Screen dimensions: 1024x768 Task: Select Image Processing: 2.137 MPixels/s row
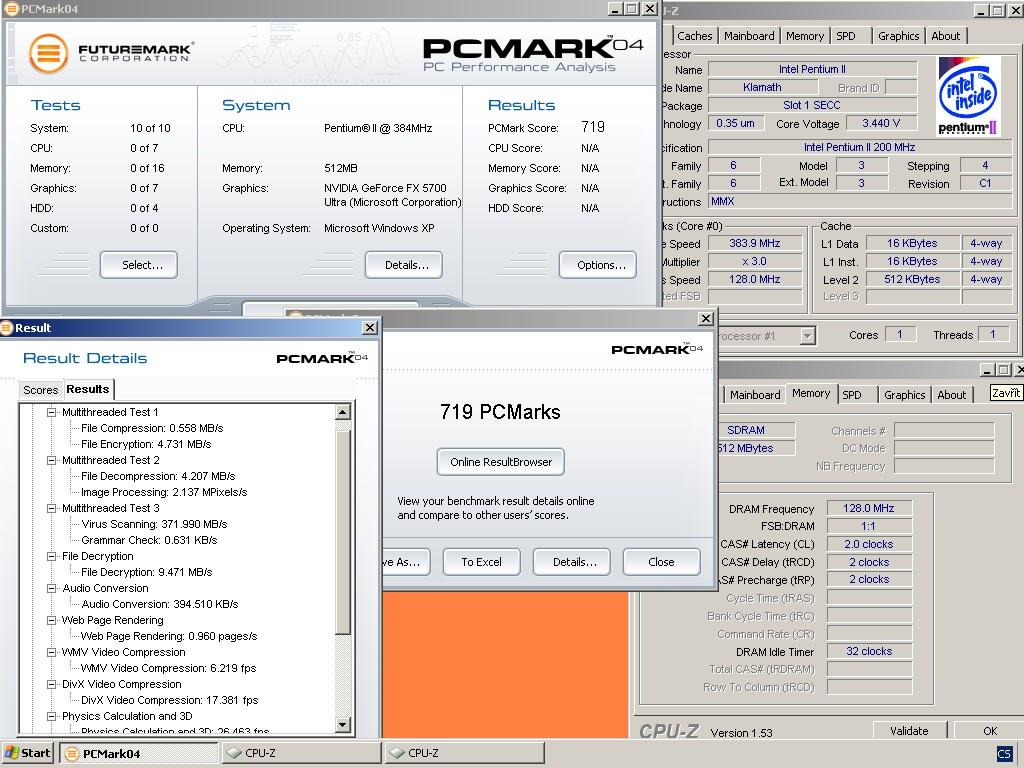(164, 492)
